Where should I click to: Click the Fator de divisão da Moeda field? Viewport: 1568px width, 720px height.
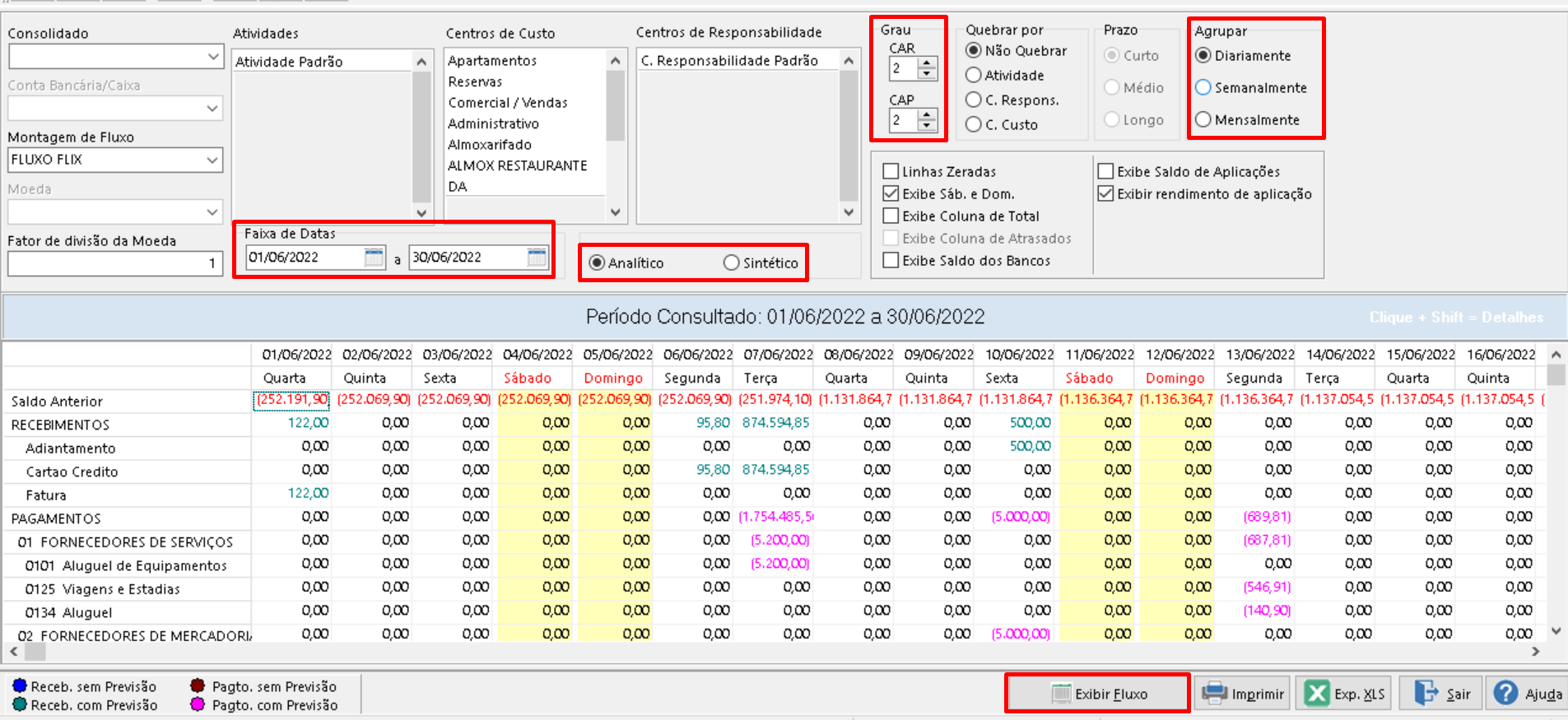coord(115,263)
